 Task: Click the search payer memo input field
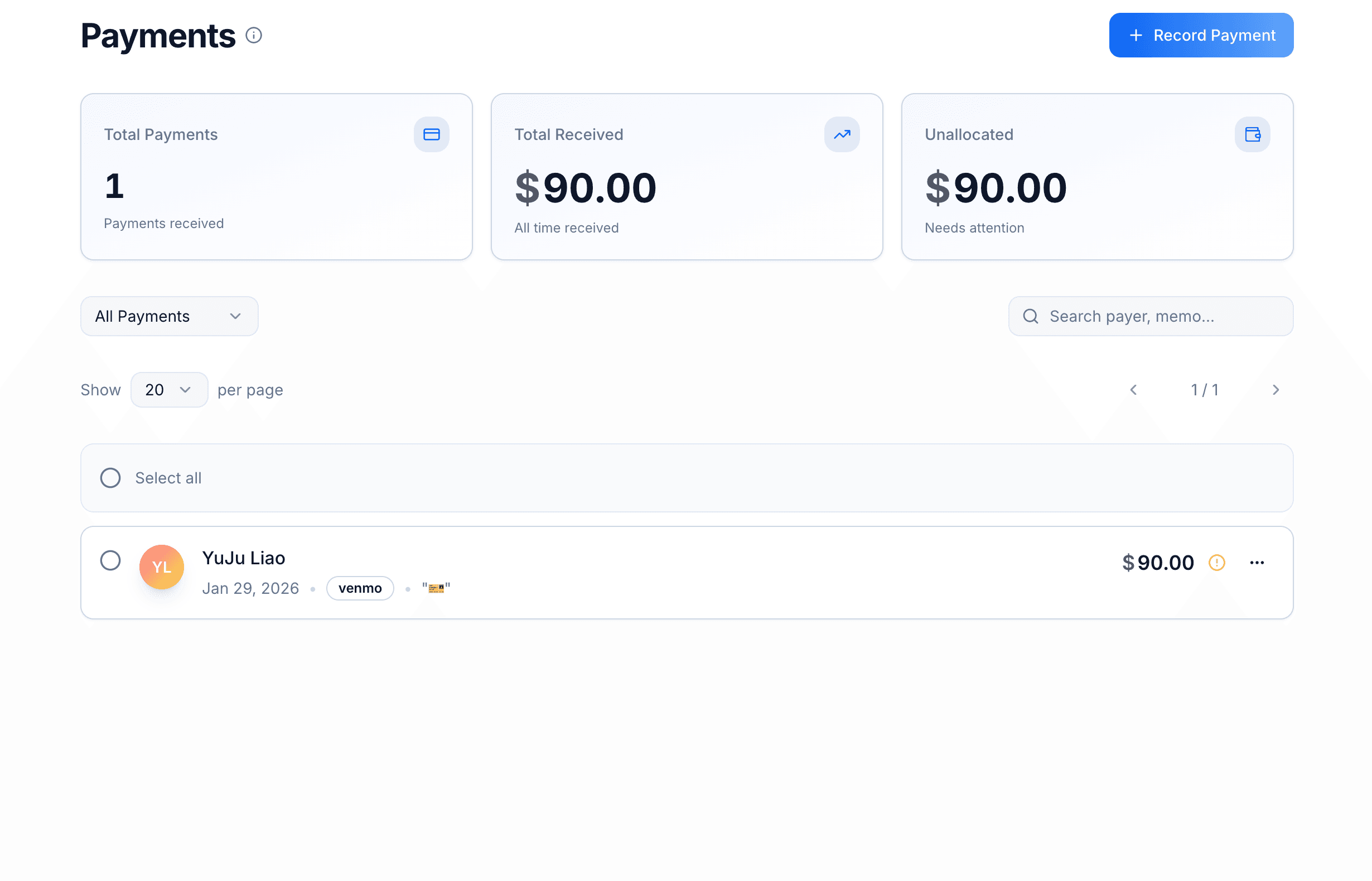[1150, 316]
